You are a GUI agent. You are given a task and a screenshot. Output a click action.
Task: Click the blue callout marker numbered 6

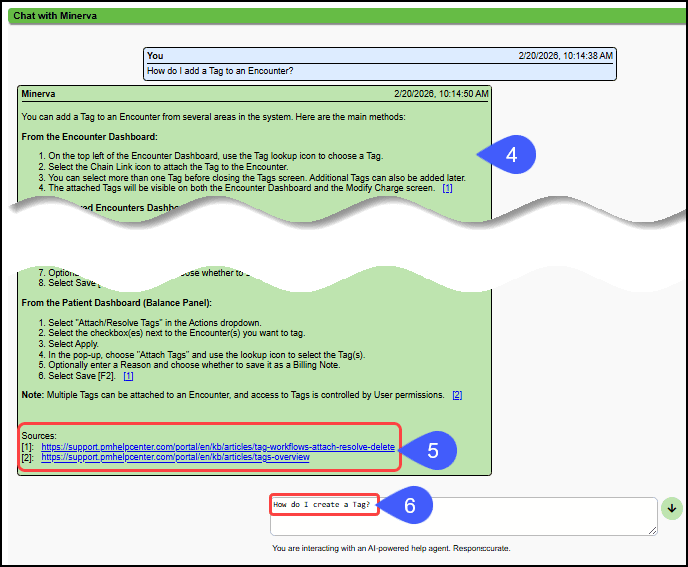click(408, 505)
